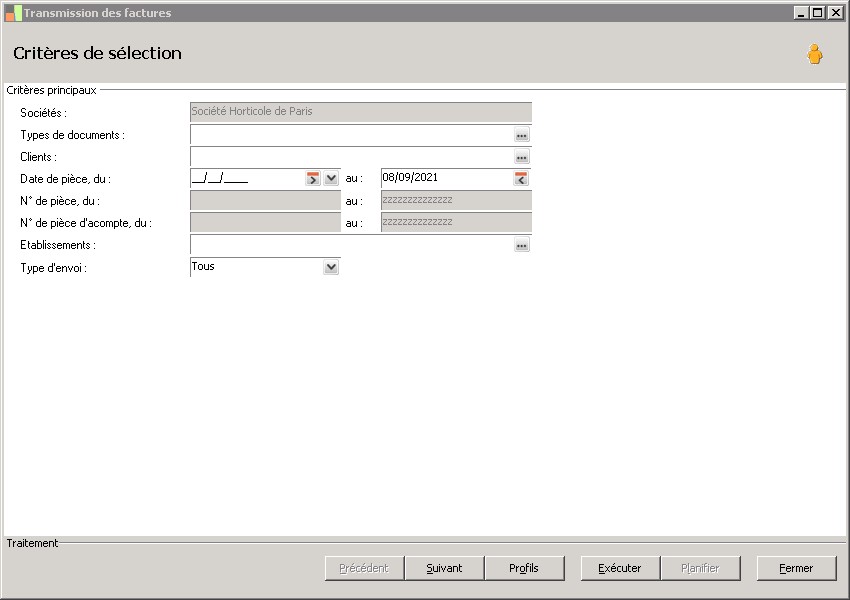Click the N° de pièce d'acompte start field
This screenshot has height=600, width=850.
[265, 222]
